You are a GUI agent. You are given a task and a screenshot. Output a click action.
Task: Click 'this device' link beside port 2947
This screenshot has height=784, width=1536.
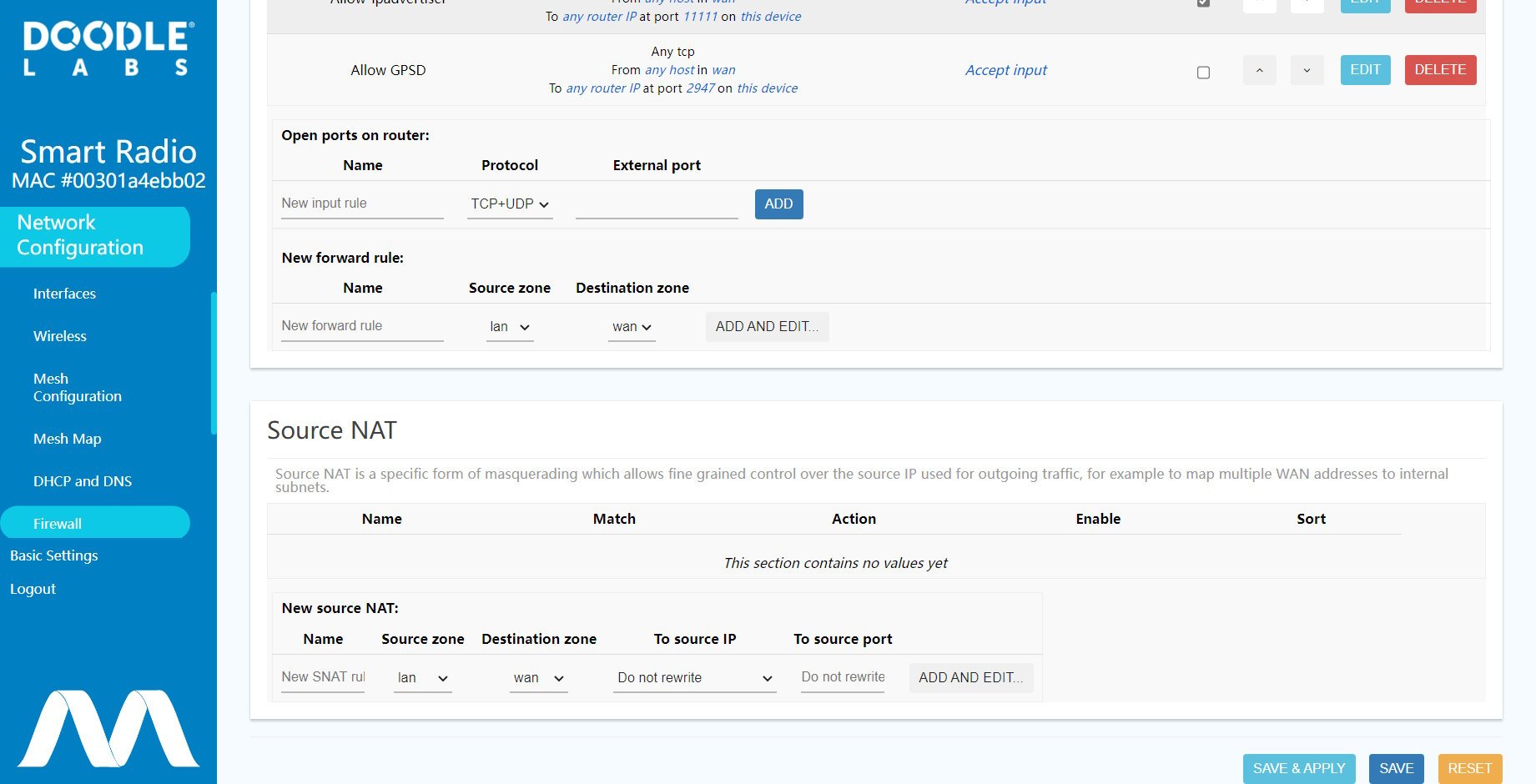(x=767, y=88)
